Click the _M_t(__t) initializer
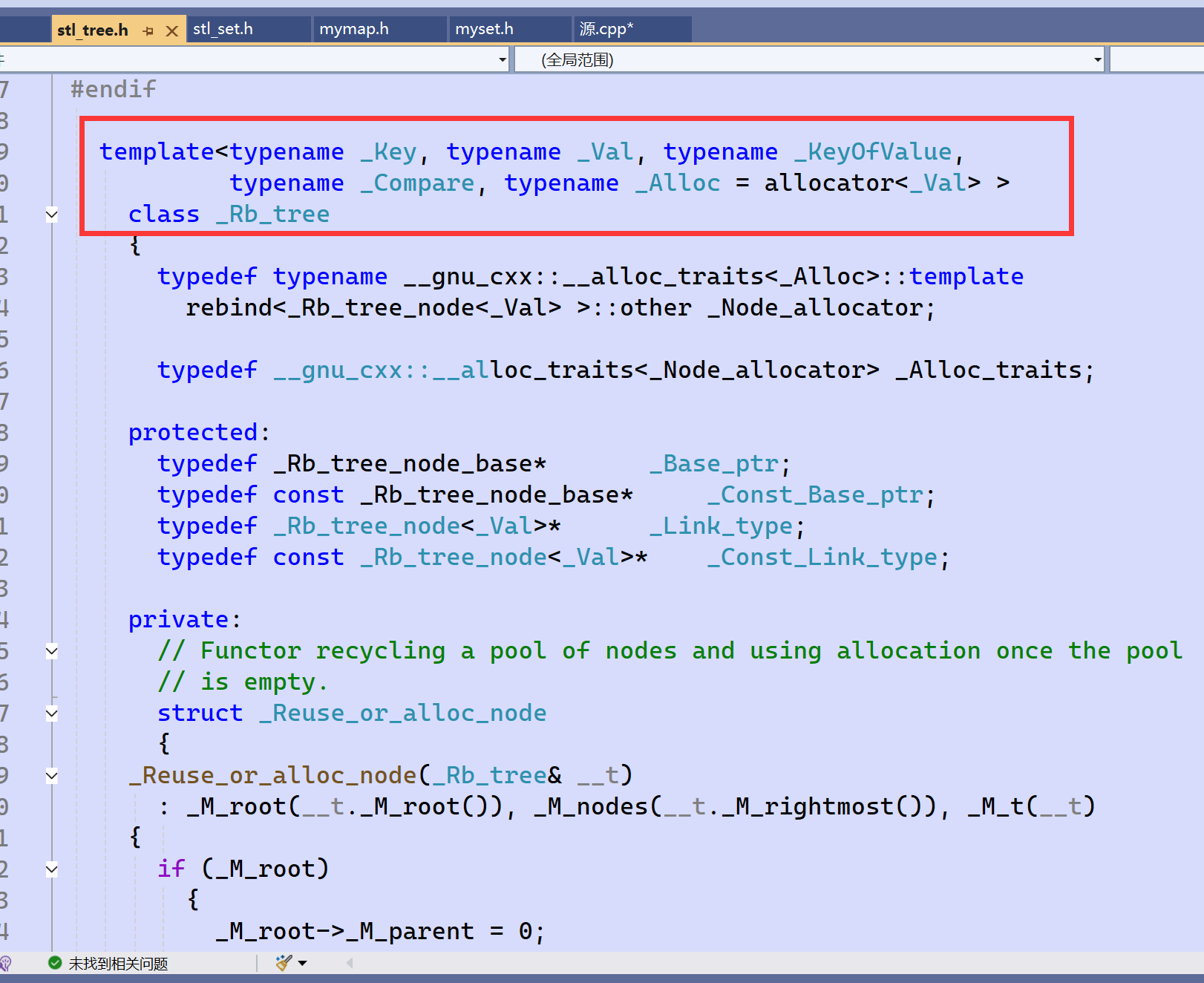The width and height of the screenshot is (1204, 983). point(1032,806)
